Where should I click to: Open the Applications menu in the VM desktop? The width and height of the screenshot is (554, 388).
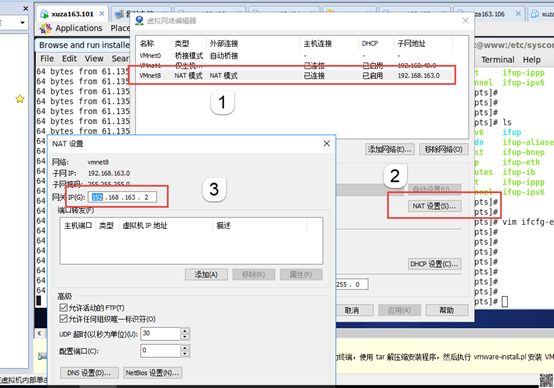(78, 28)
